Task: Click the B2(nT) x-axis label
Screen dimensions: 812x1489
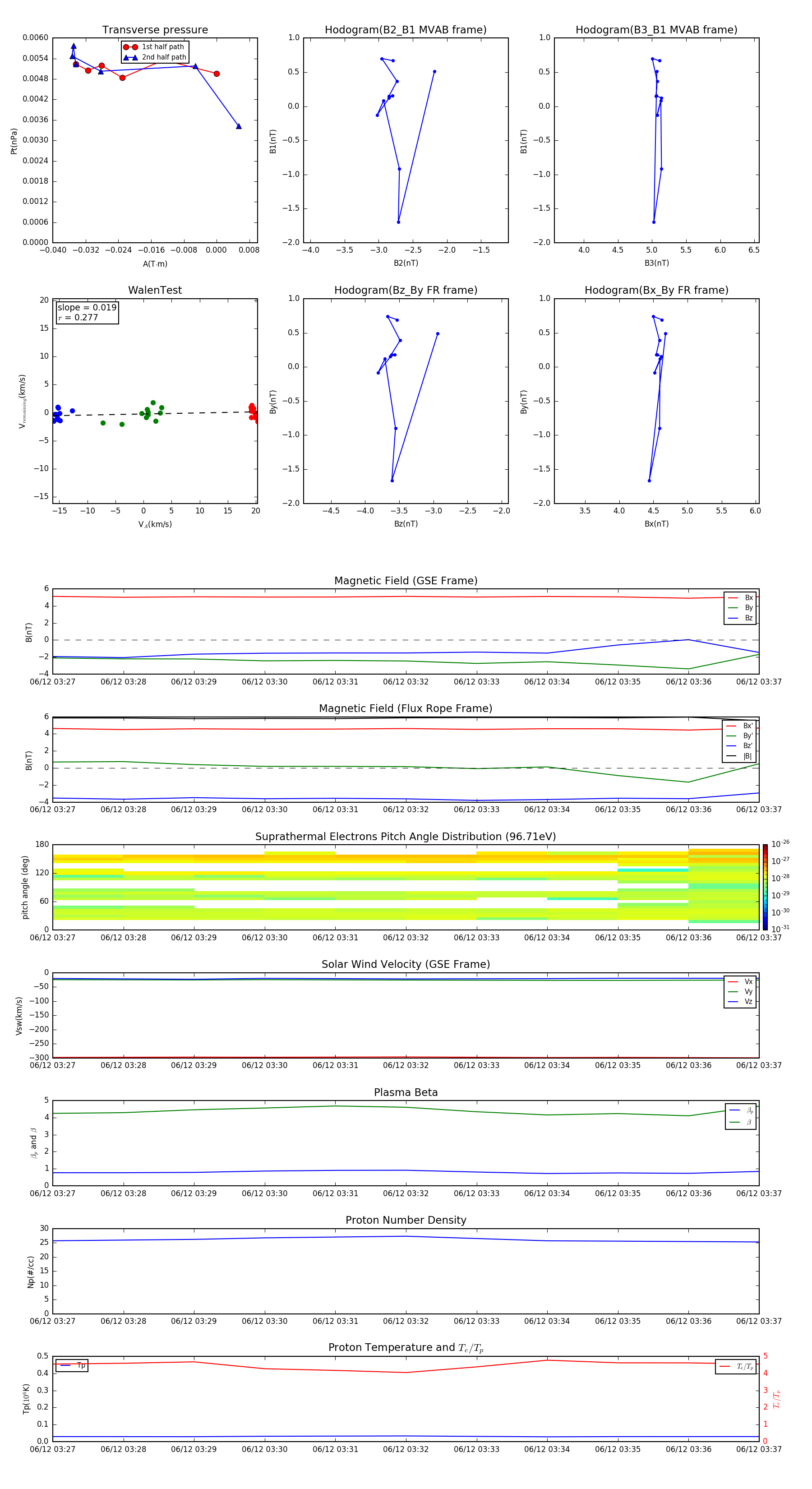Action: coord(406,263)
